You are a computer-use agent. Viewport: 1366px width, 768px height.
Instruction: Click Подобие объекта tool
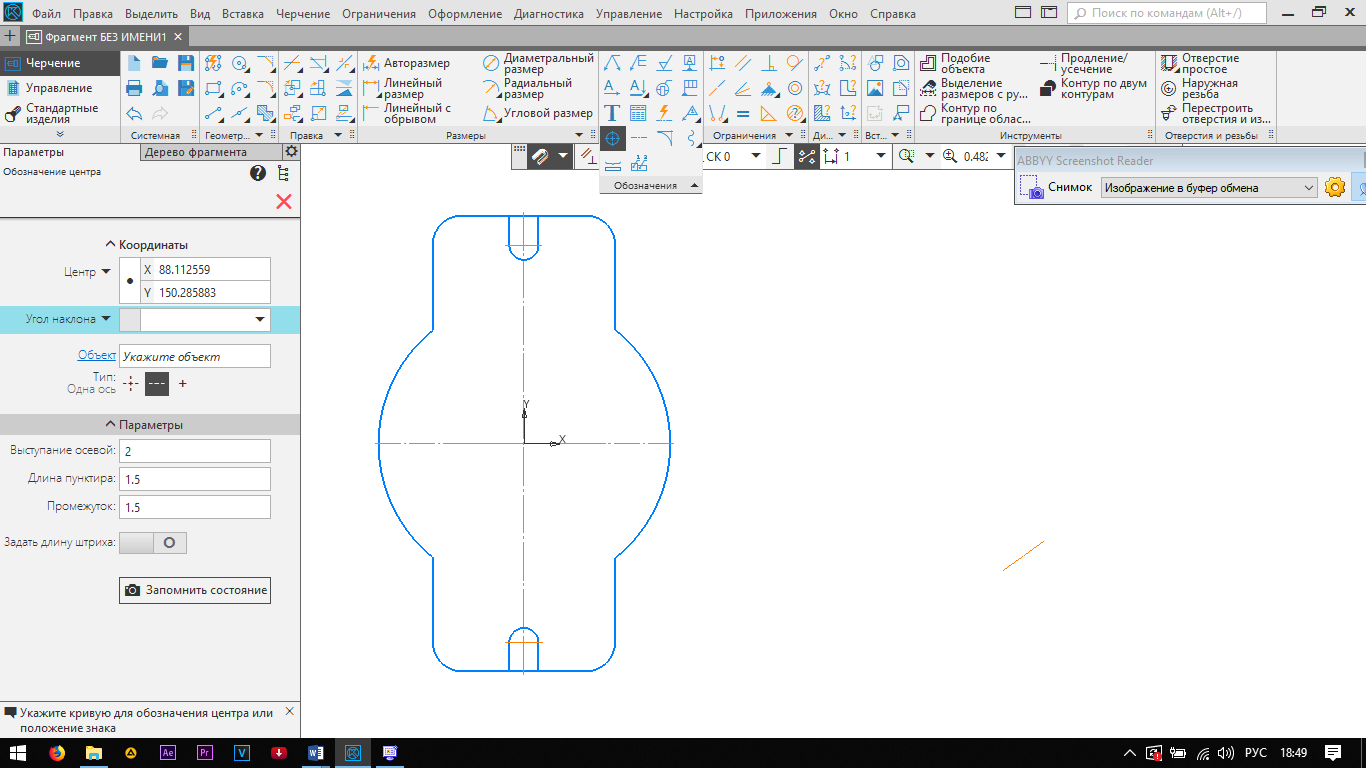click(955, 63)
